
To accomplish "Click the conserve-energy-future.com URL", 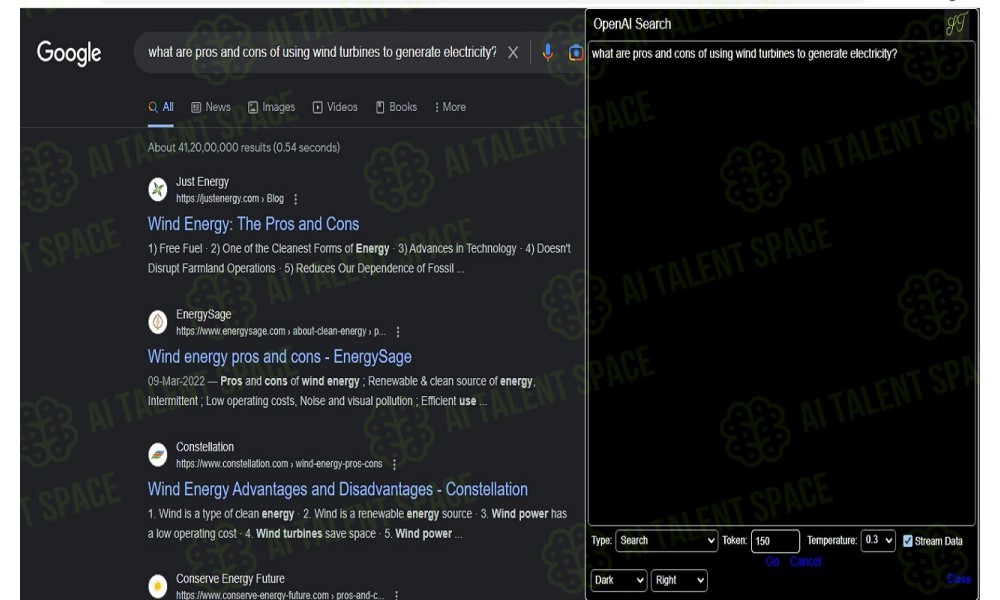I will pyautogui.click(x=280, y=595).
